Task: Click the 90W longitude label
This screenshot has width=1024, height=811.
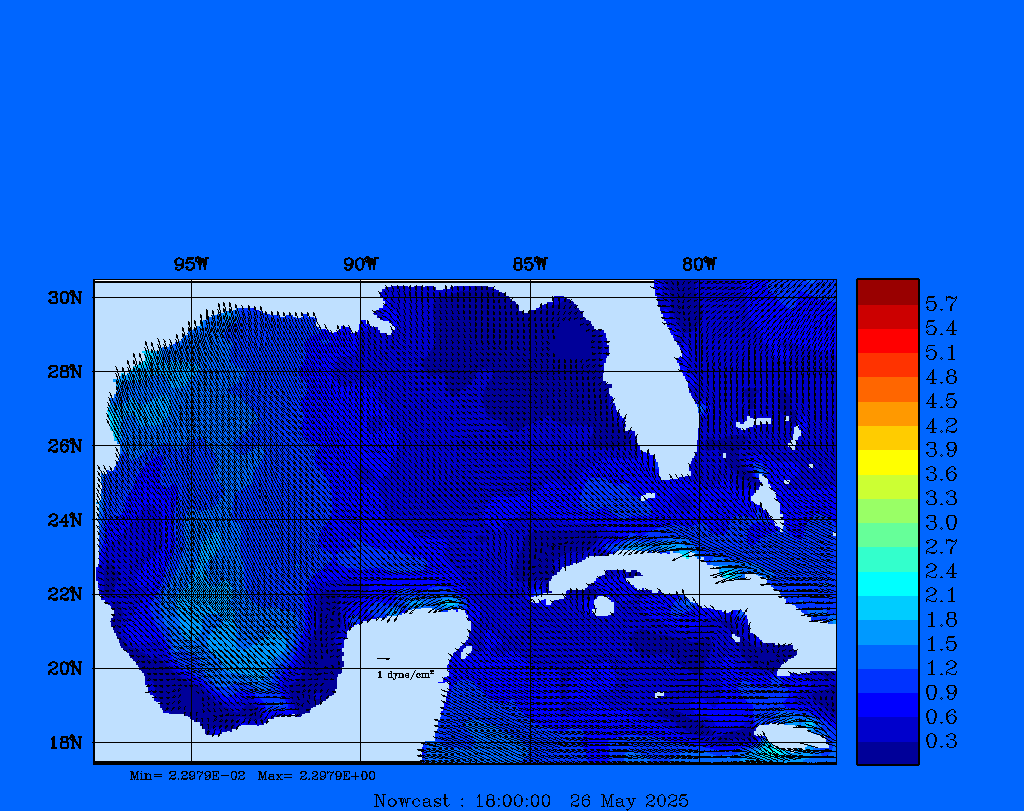Action: click(x=360, y=265)
